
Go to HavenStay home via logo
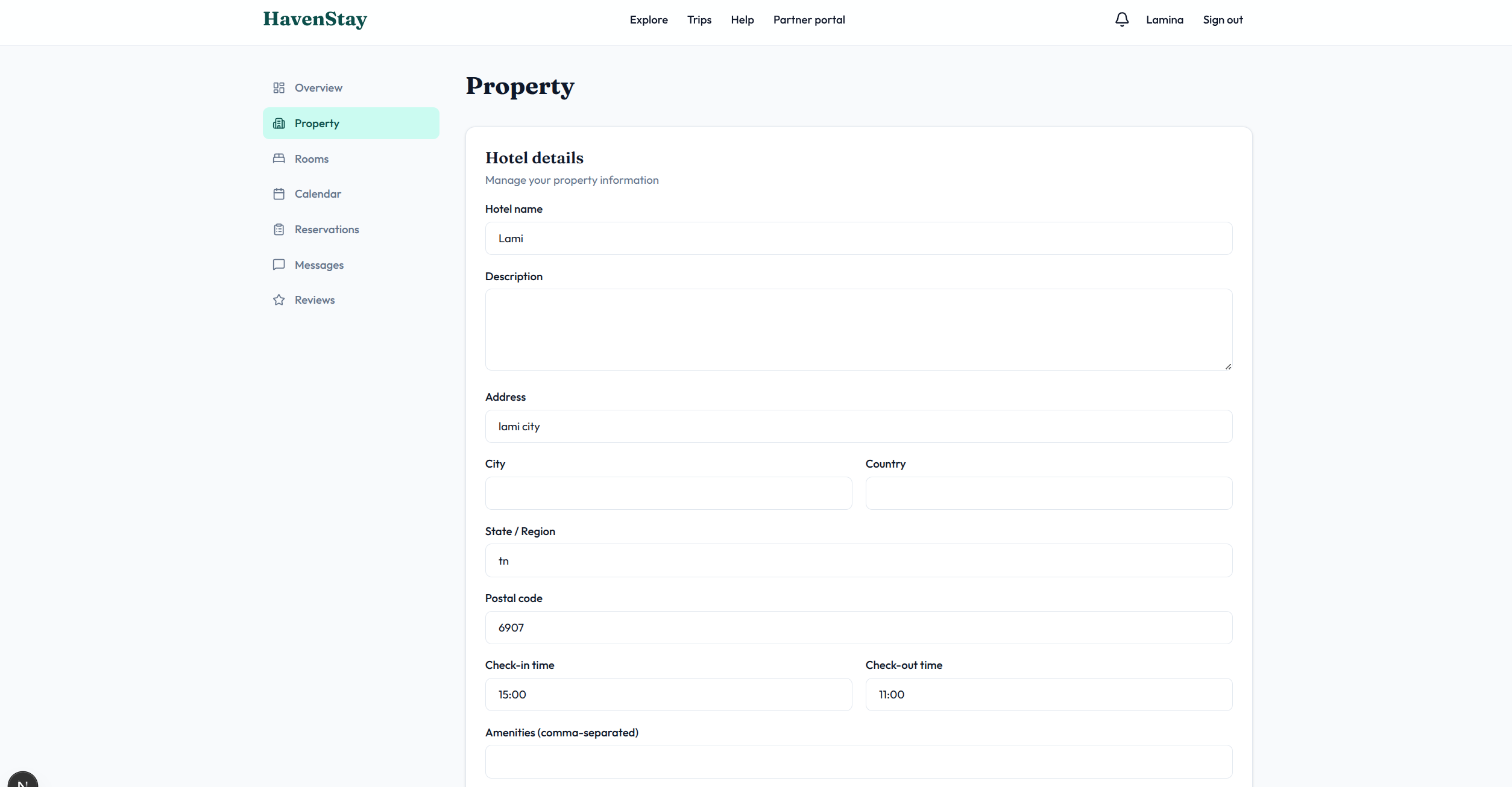pos(315,20)
